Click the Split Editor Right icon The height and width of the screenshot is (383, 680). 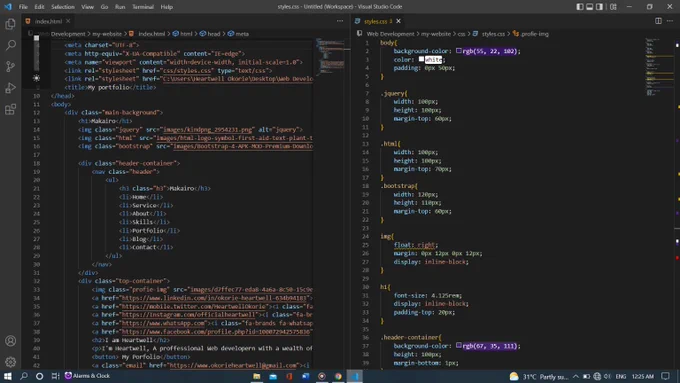coord(658,21)
